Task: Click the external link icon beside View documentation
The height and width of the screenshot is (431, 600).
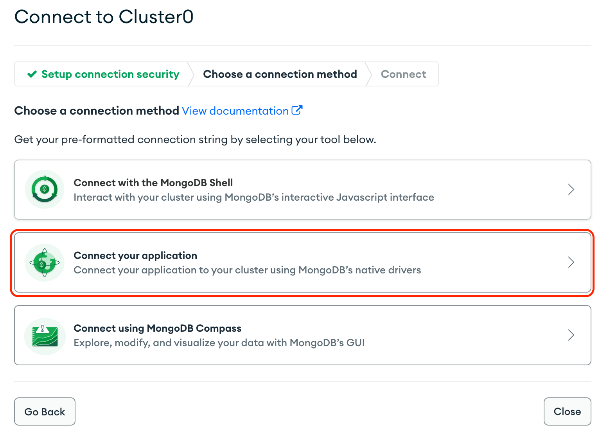Action: 297,111
